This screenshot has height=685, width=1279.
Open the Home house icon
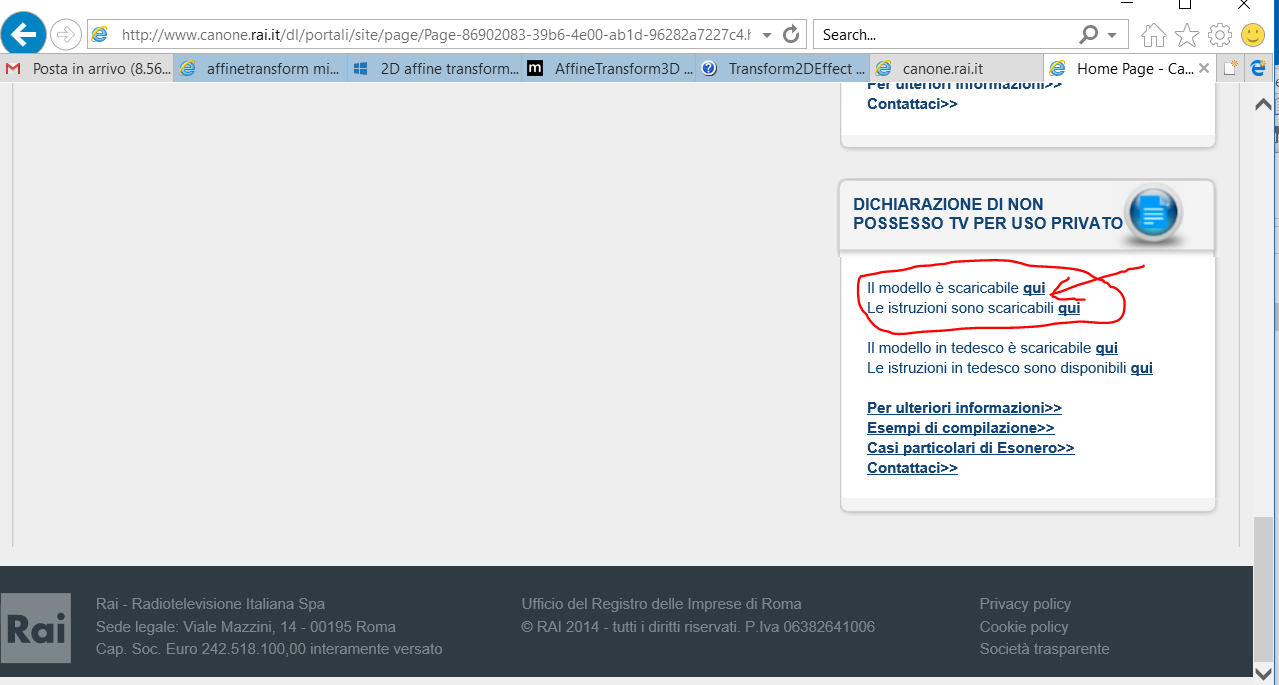coord(1153,36)
